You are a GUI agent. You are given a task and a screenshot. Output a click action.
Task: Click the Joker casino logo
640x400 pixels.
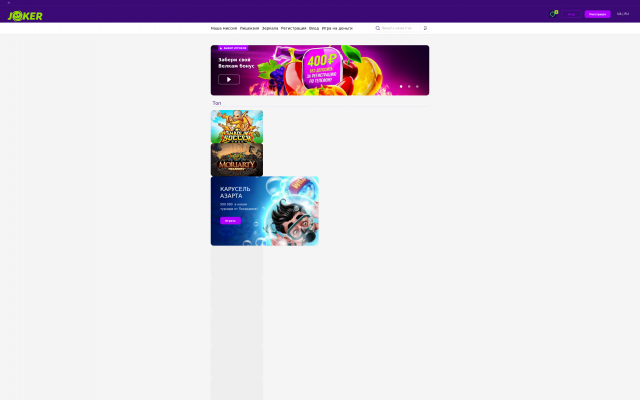[x=25, y=16]
